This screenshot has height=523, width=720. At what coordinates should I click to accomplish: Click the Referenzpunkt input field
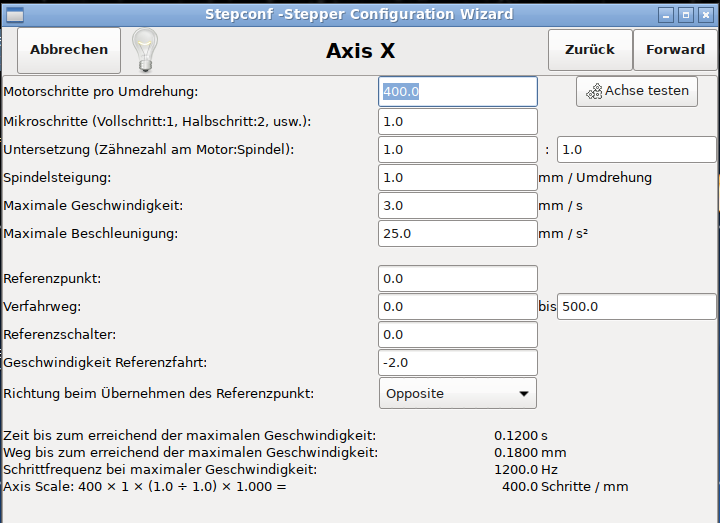click(x=458, y=278)
